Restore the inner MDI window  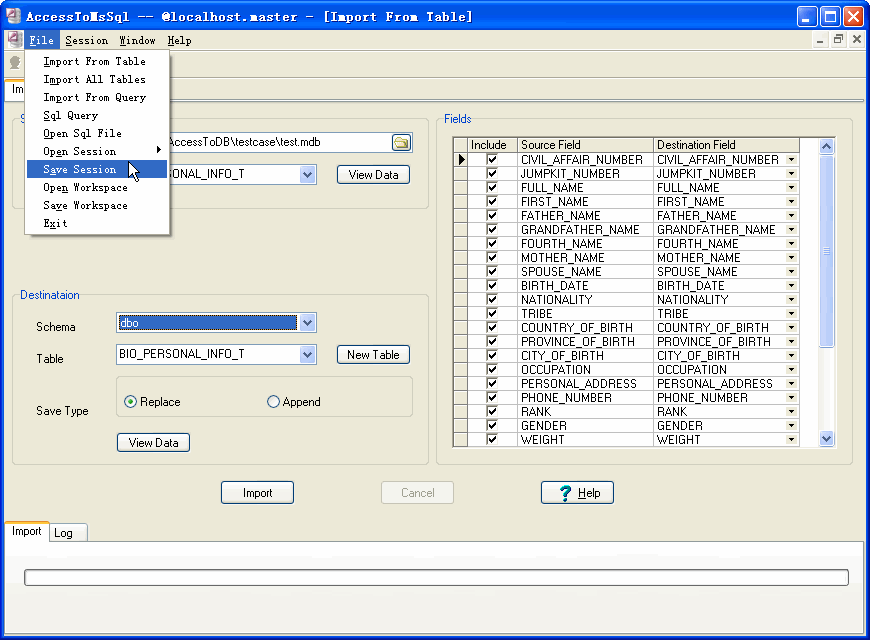[838, 39]
